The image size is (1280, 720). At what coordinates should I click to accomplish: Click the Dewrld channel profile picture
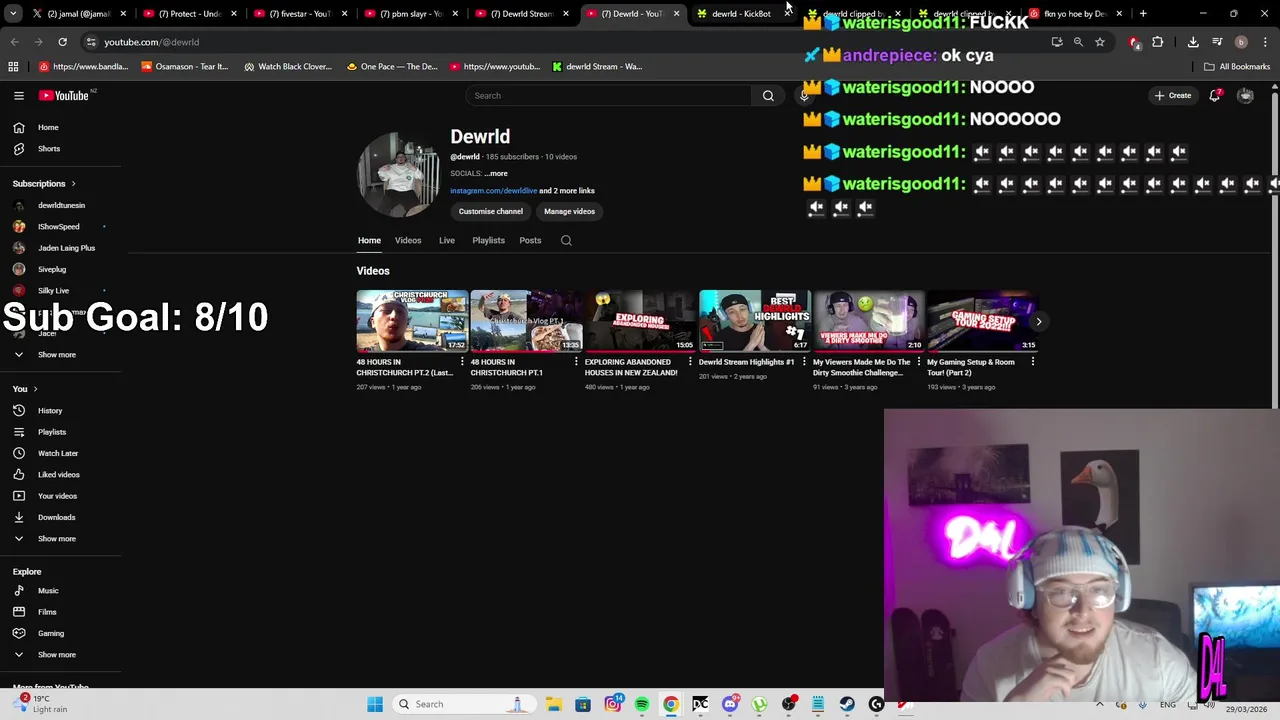tap(399, 174)
